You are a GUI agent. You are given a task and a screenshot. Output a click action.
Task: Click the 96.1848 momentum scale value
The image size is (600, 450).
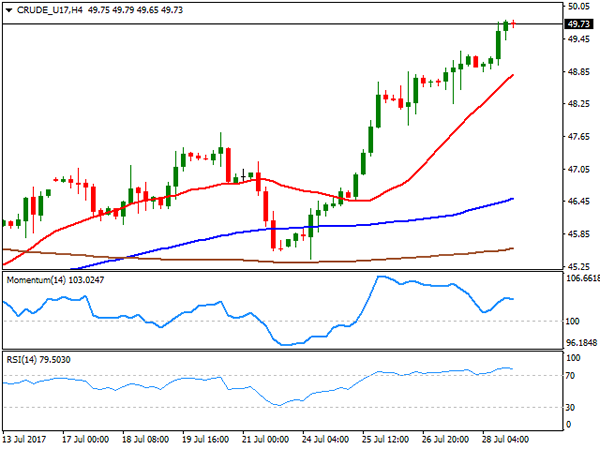pos(582,343)
